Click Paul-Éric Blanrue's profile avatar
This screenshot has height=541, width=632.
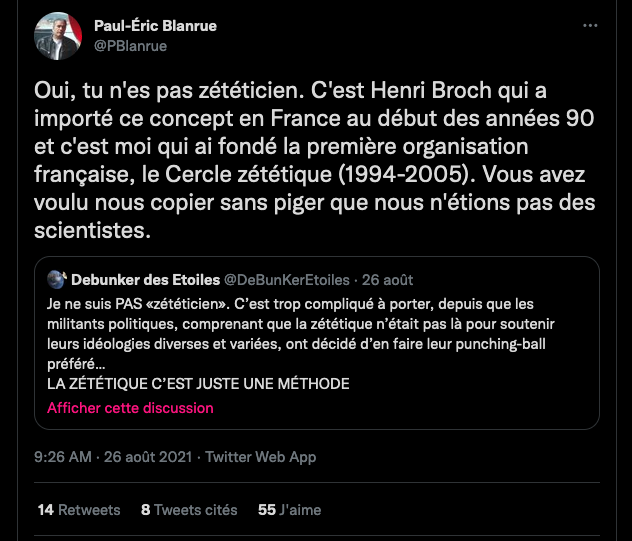pos(57,36)
